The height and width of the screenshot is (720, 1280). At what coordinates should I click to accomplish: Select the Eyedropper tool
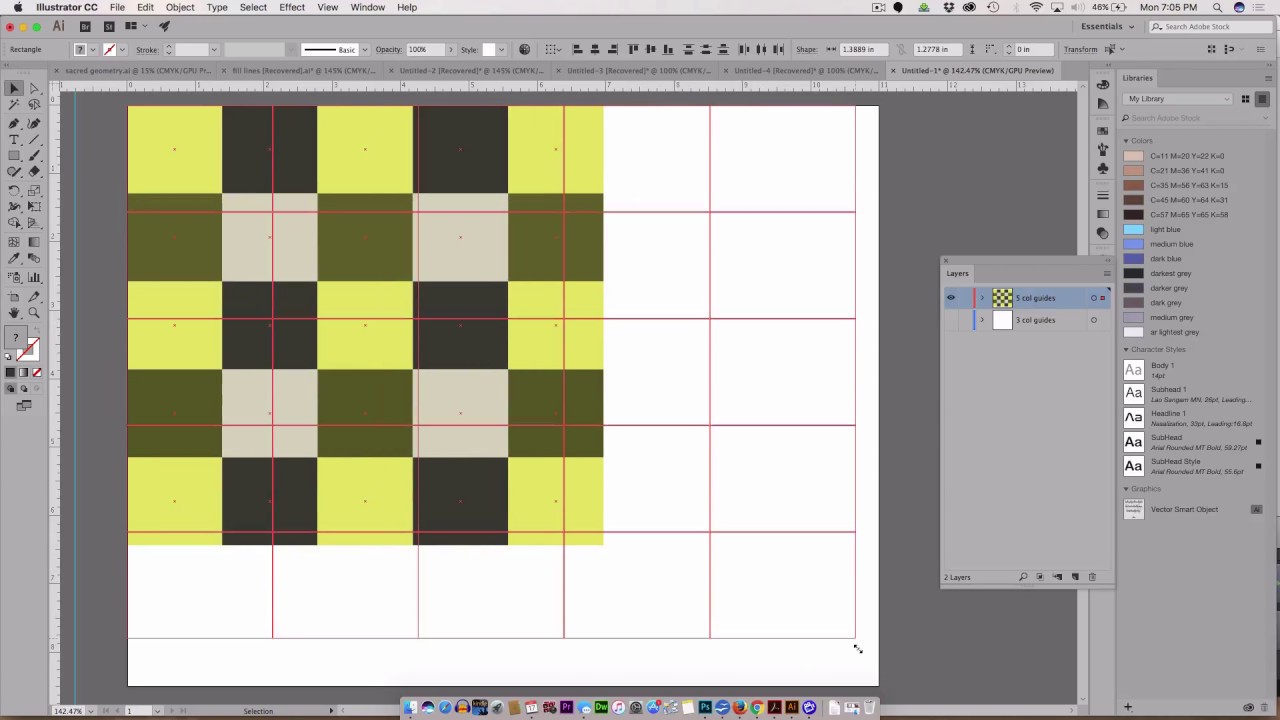[x=14, y=259]
